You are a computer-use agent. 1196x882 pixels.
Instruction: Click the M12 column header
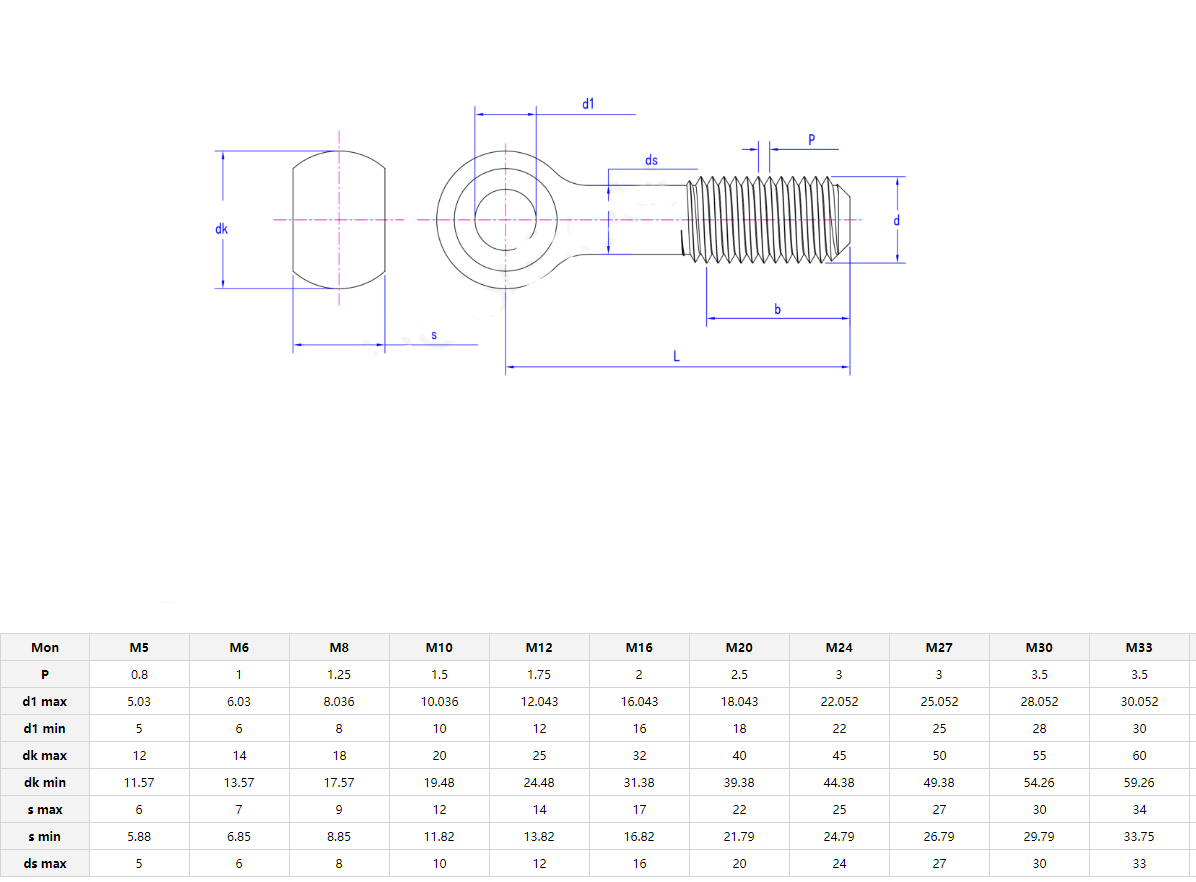pyautogui.click(x=539, y=647)
